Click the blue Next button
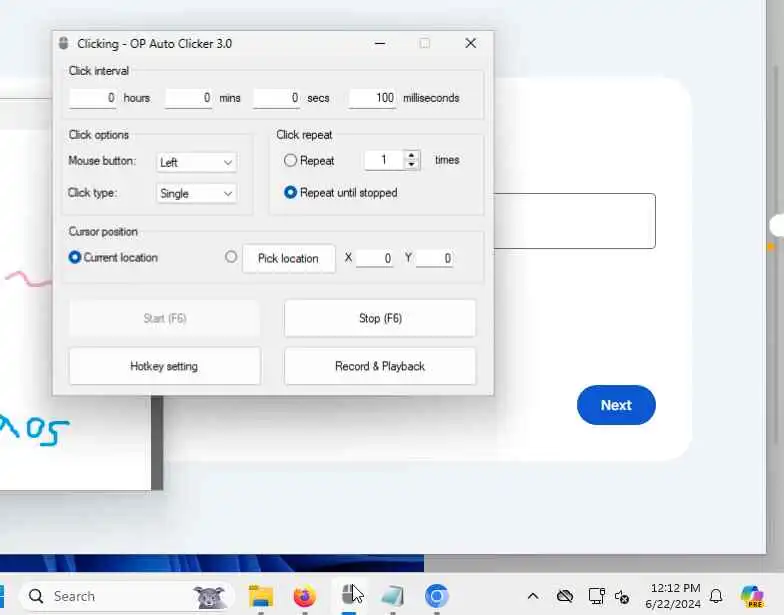784x615 pixels. [616, 405]
